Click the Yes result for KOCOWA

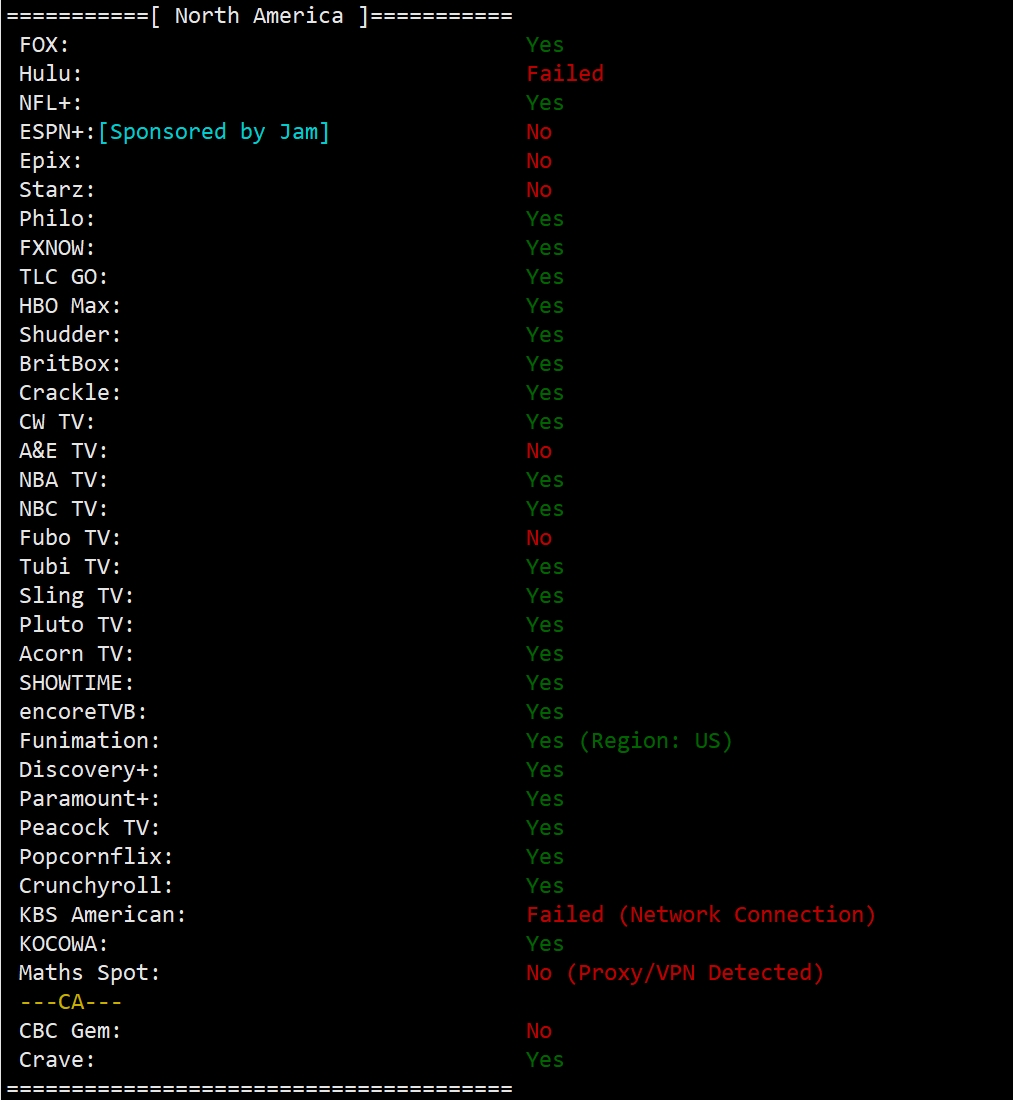pos(545,944)
